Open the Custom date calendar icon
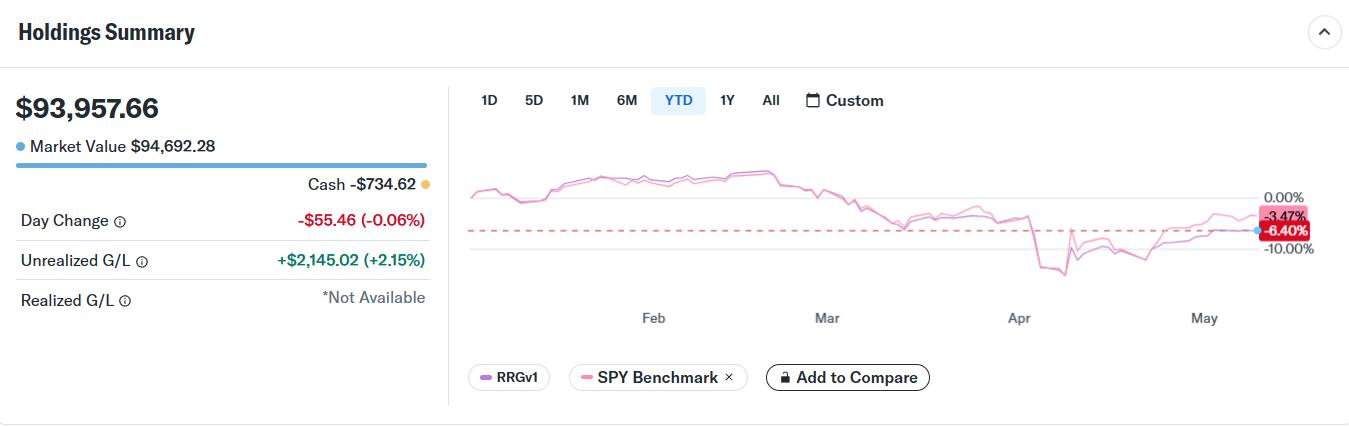 click(813, 101)
